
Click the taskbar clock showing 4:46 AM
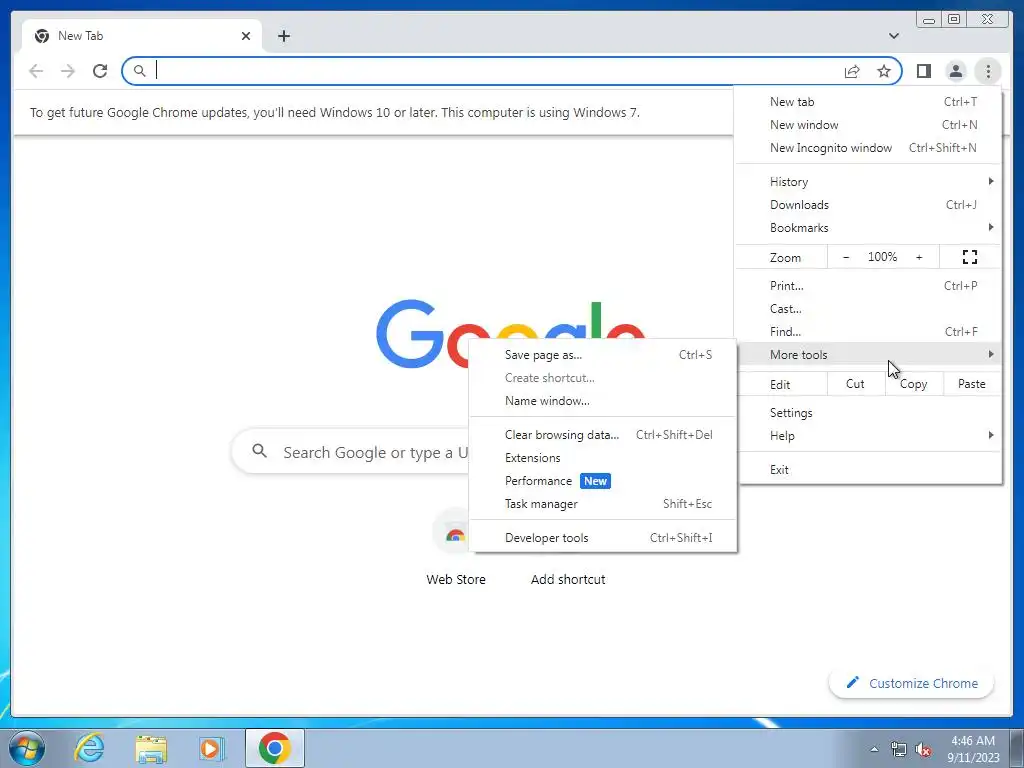(973, 749)
